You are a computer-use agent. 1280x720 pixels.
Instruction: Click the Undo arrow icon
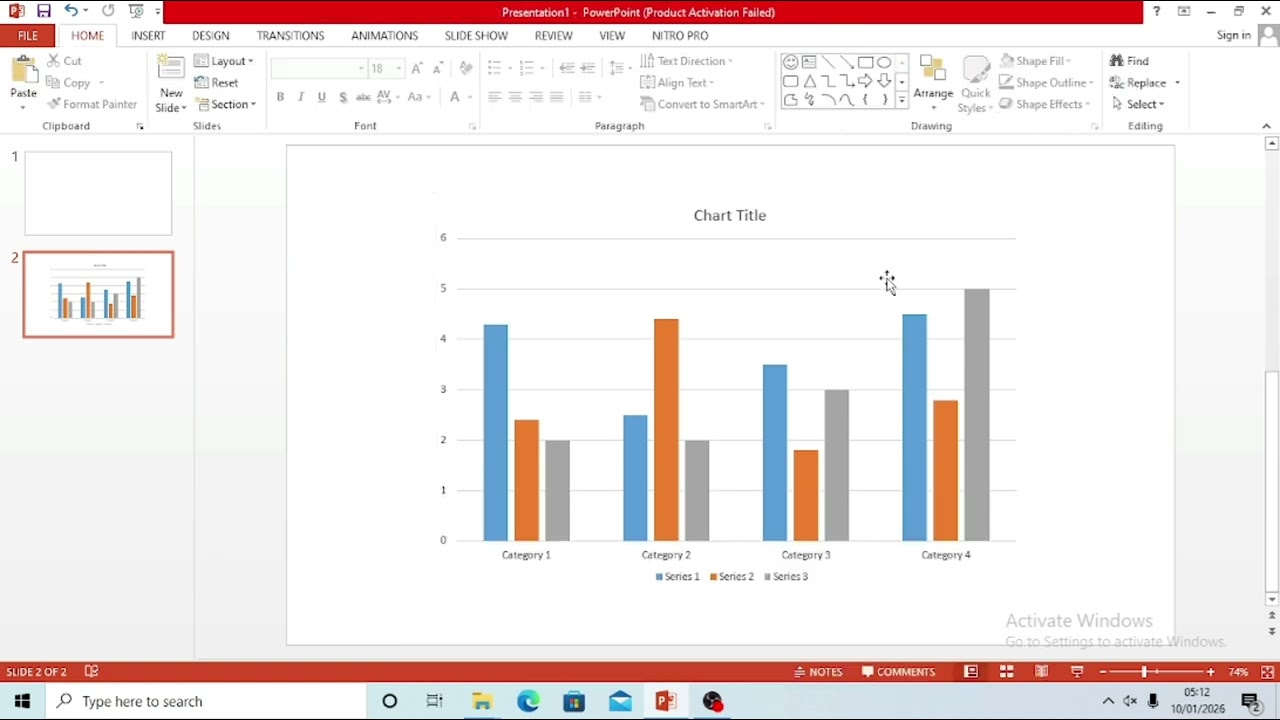click(x=70, y=11)
